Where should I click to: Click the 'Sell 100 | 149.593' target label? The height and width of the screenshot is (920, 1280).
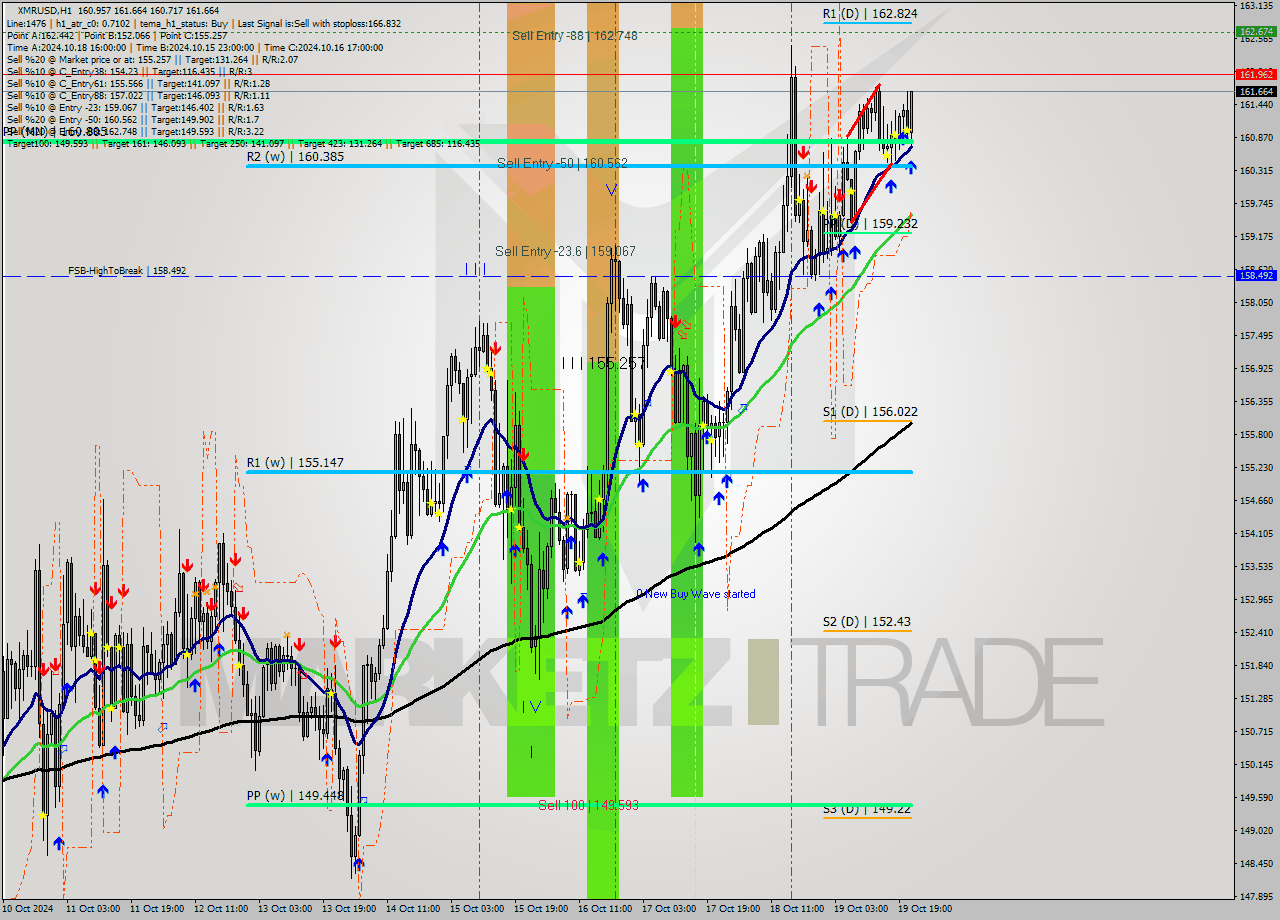[x=588, y=804]
